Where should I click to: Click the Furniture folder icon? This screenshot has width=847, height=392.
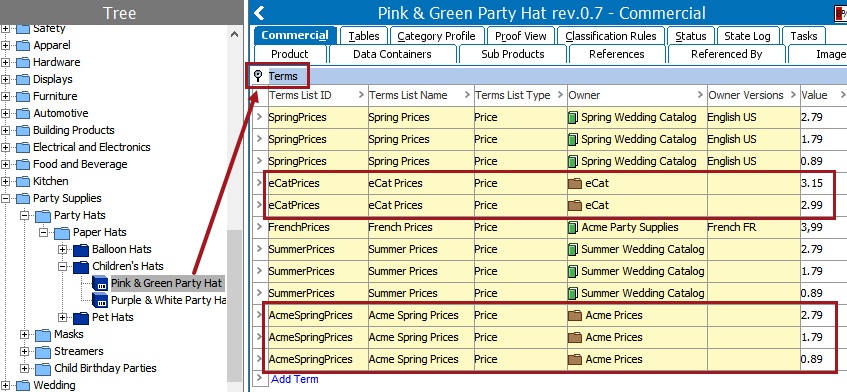coord(23,97)
